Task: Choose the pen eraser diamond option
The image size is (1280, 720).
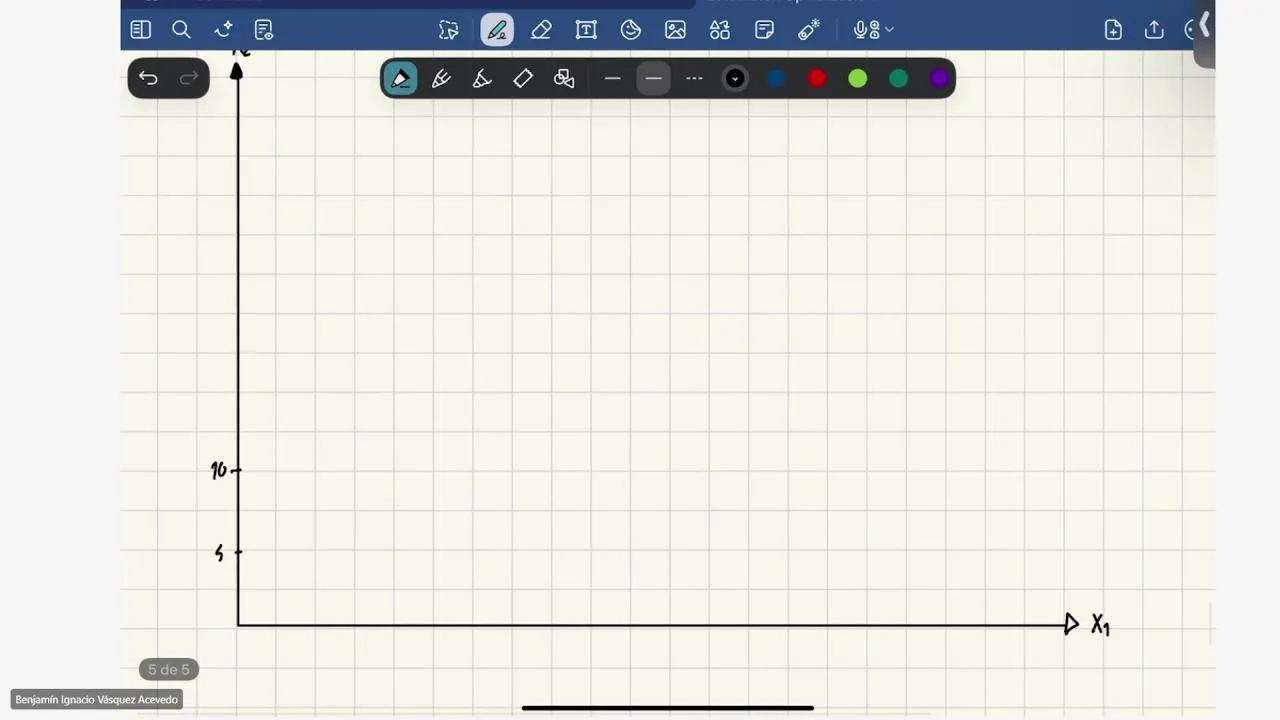Action: [523, 78]
